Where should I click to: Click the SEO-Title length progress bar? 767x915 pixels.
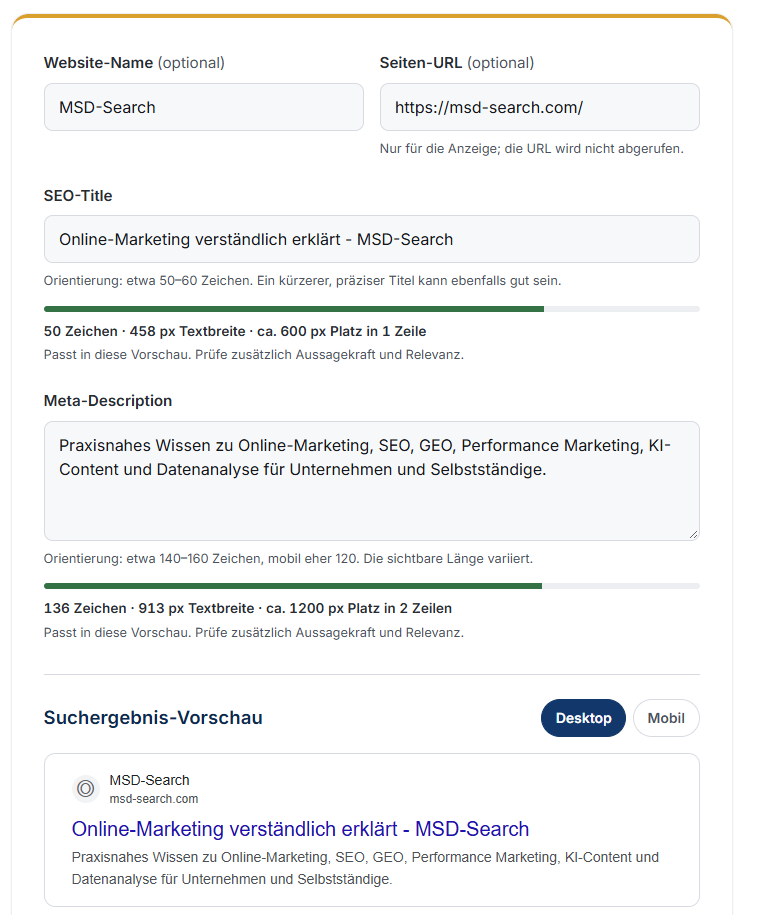tap(372, 309)
